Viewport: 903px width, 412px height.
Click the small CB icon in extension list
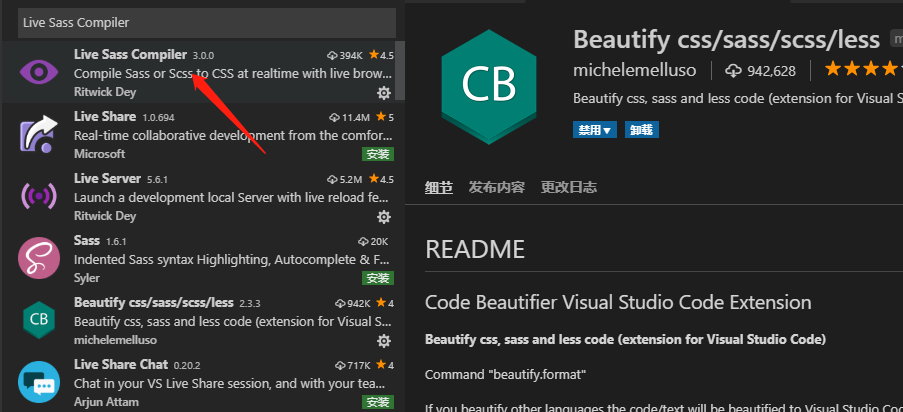(x=39, y=319)
